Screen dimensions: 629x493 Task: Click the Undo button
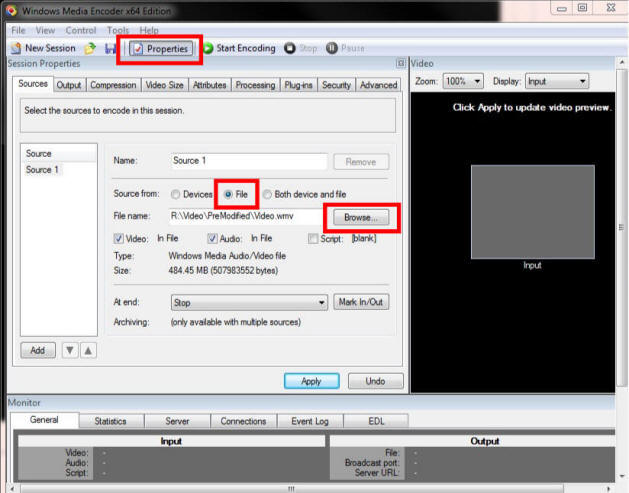click(375, 381)
